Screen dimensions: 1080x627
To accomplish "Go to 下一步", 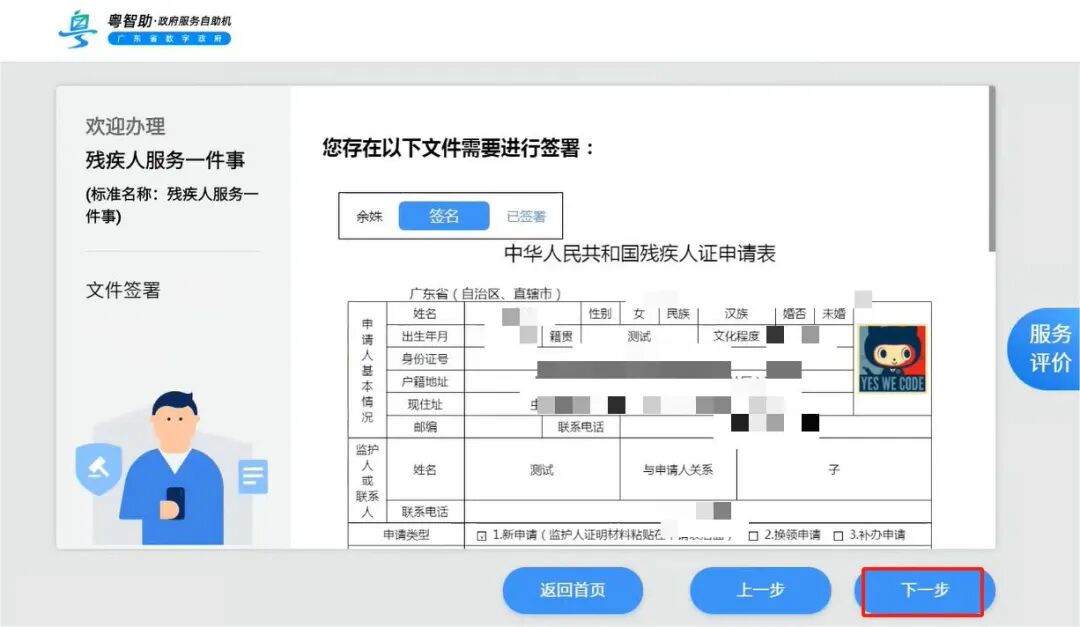I will 924,590.
